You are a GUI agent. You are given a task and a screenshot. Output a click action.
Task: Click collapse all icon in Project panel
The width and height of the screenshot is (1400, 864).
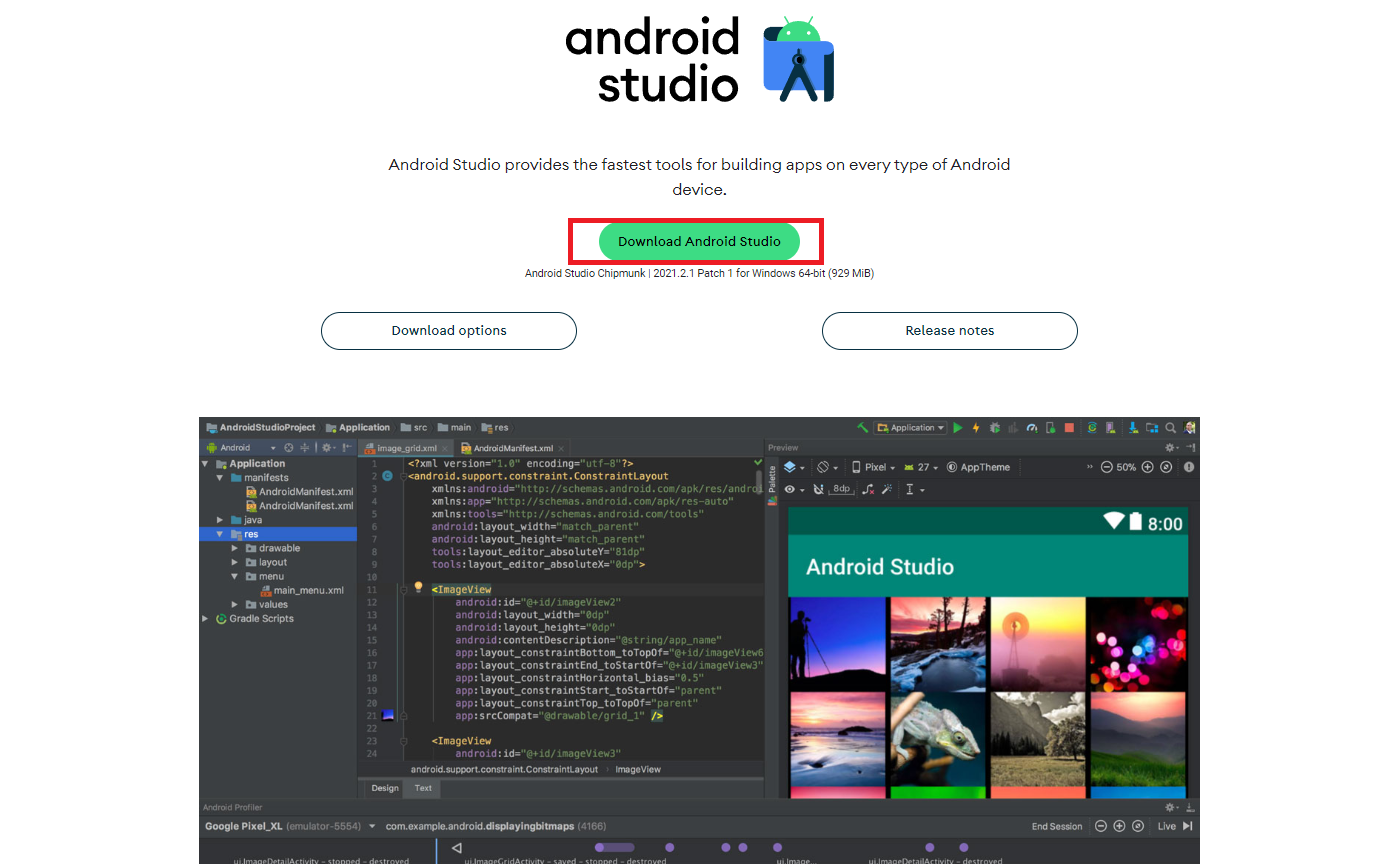(x=305, y=448)
